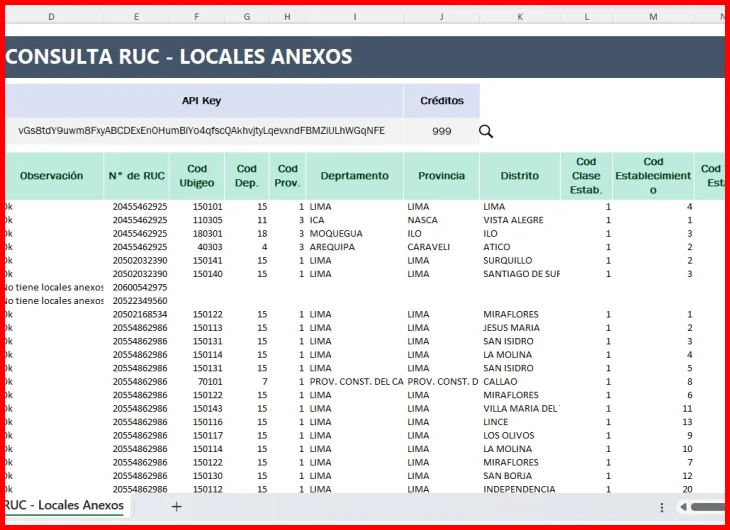The image size is (730, 530).
Task: Select the NASCA province cell
Action: [x=441, y=220]
